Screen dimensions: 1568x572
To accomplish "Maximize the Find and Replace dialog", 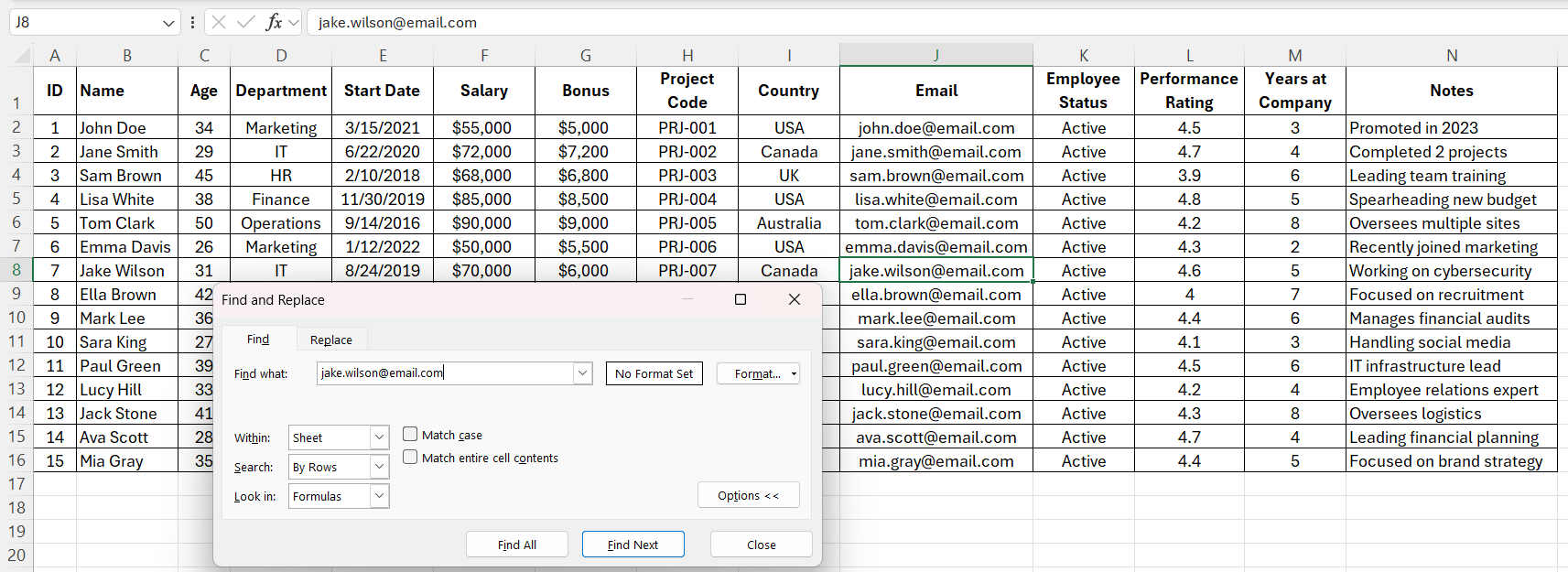I will 741,299.
